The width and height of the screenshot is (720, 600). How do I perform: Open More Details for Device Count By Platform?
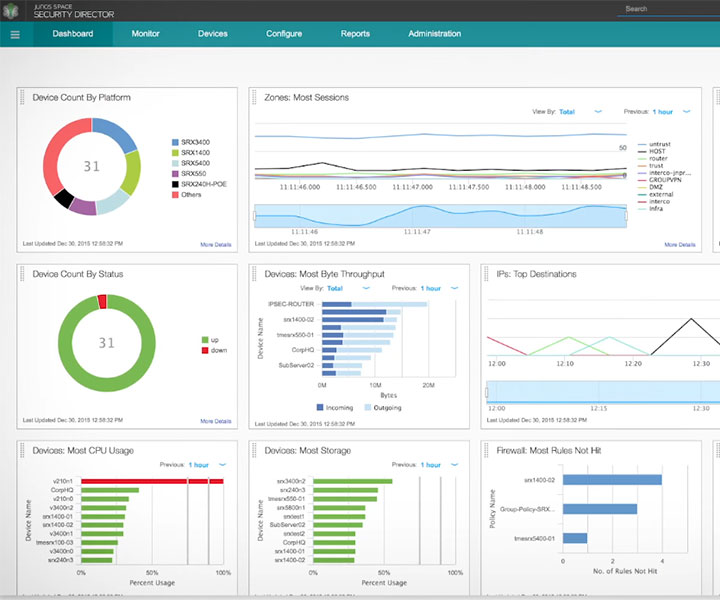point(215,244)
